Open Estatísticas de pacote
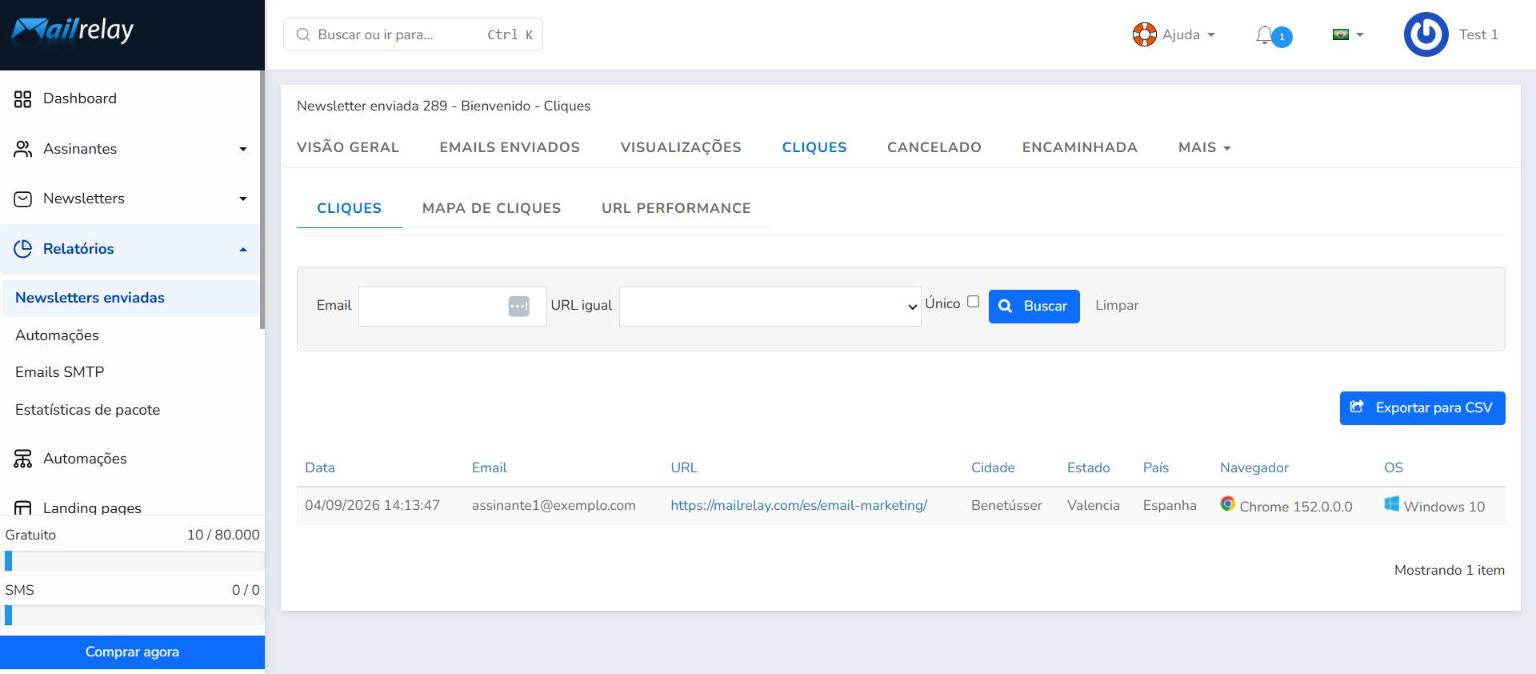Image resolution: width=1536 pixels, height=674 pixels. (x=88, y=410)
